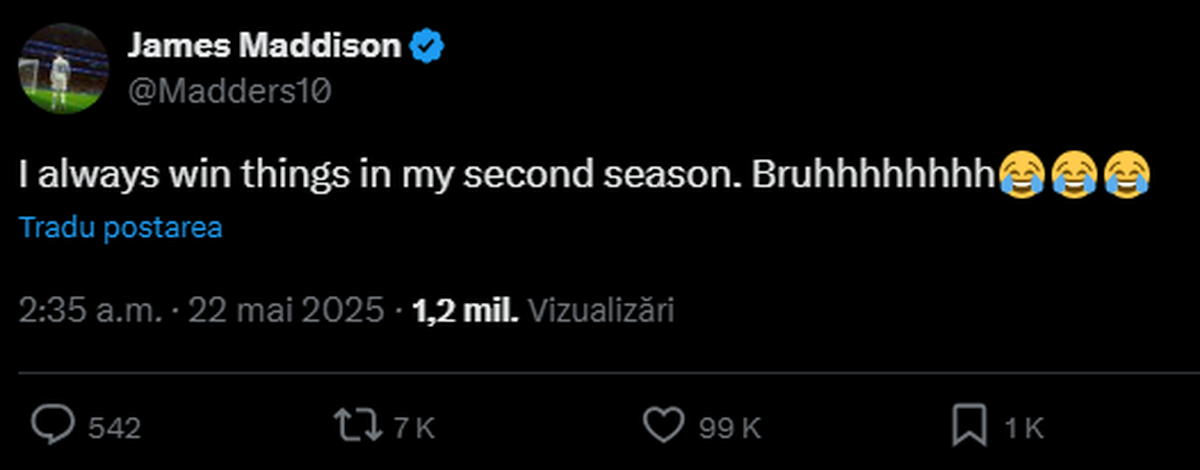Click the 542 replies count
Image resolution: width=1200 pixels, height=470 pixels.
coord(115,429)
